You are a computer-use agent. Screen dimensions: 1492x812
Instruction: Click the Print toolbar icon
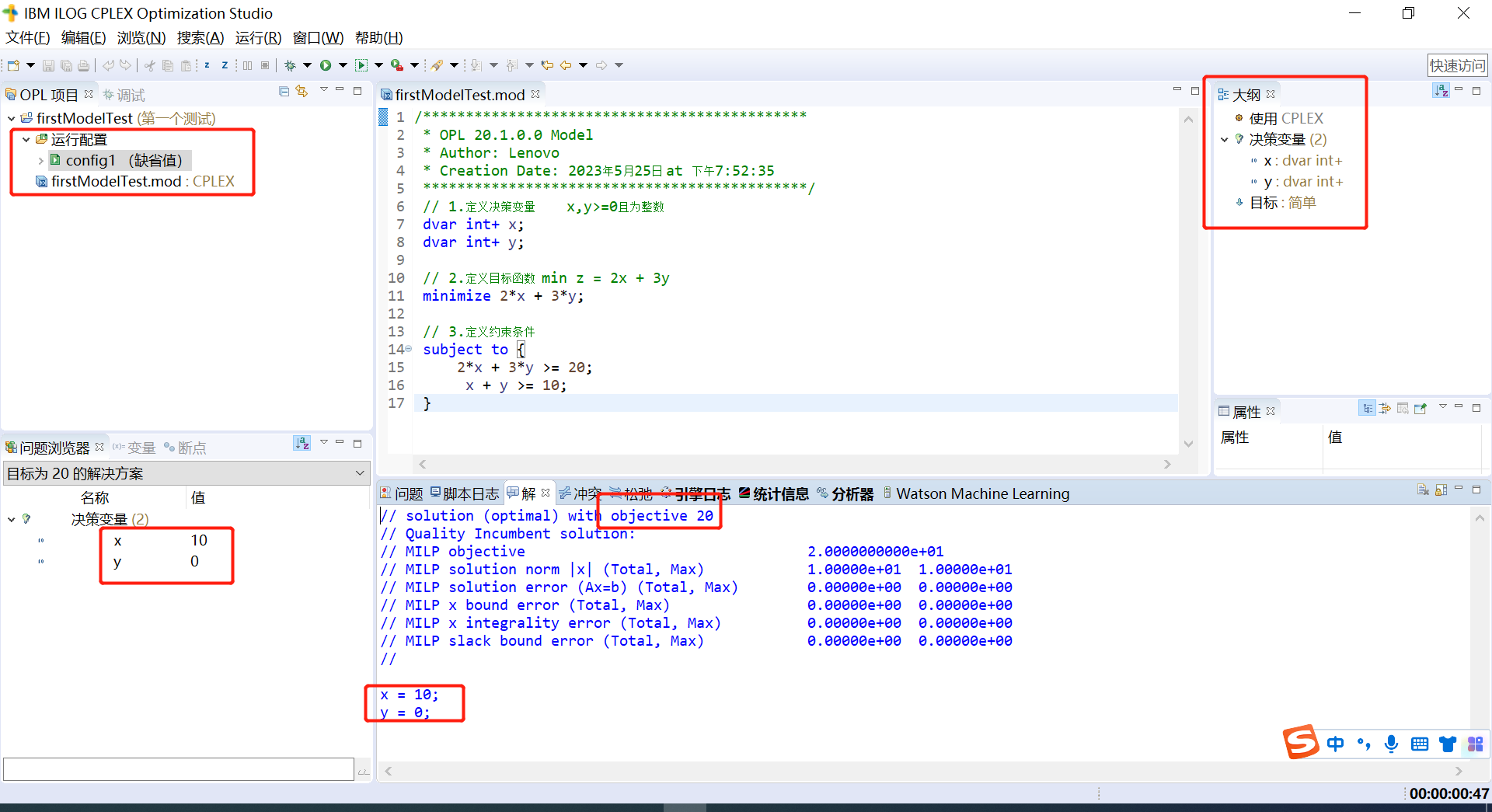click(84, 65)
